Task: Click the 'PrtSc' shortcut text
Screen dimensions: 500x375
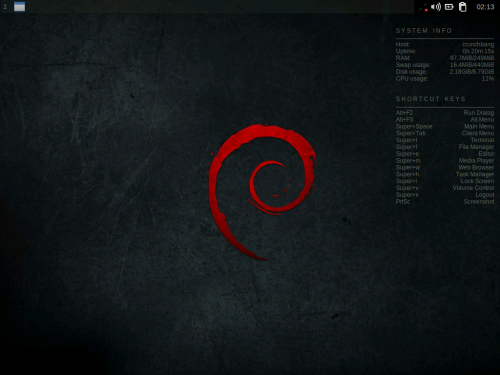Action: click(403, 202)
